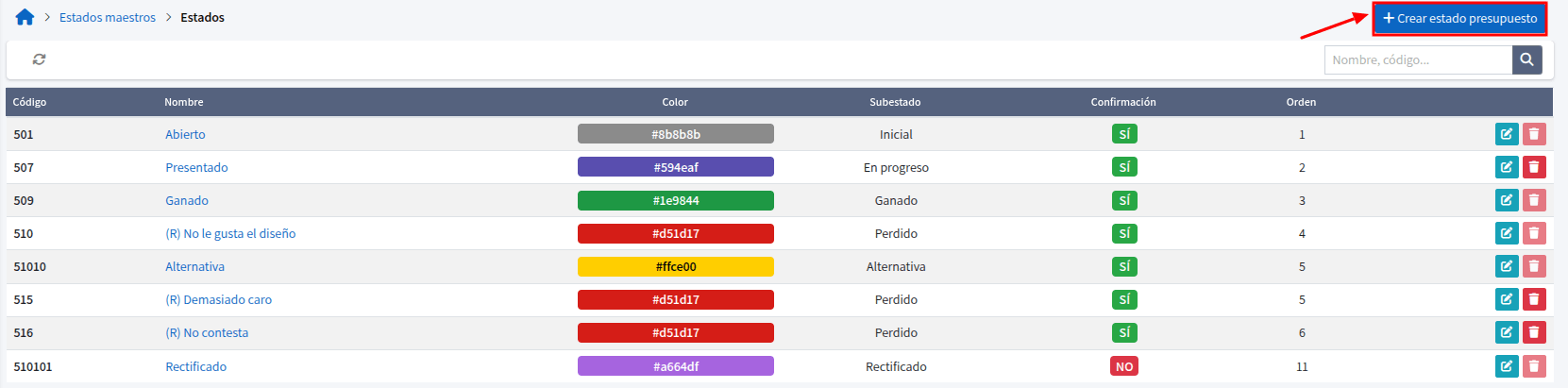Image resolution: width=1568 pixels, height=388 pixels.
Task: Toggle the SÍ confirmation badge for Ganado
Action: (1124, 200)
